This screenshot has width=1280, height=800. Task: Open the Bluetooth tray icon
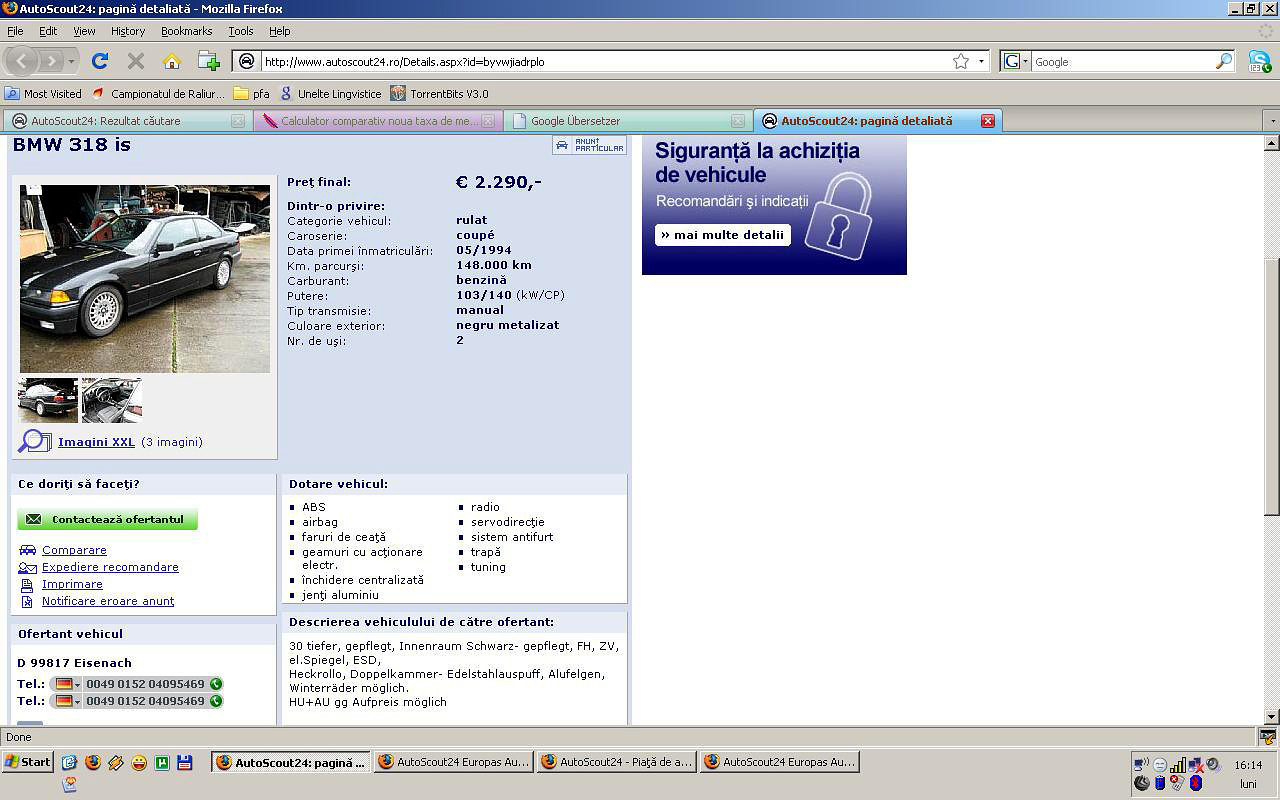click(1194, 783)
